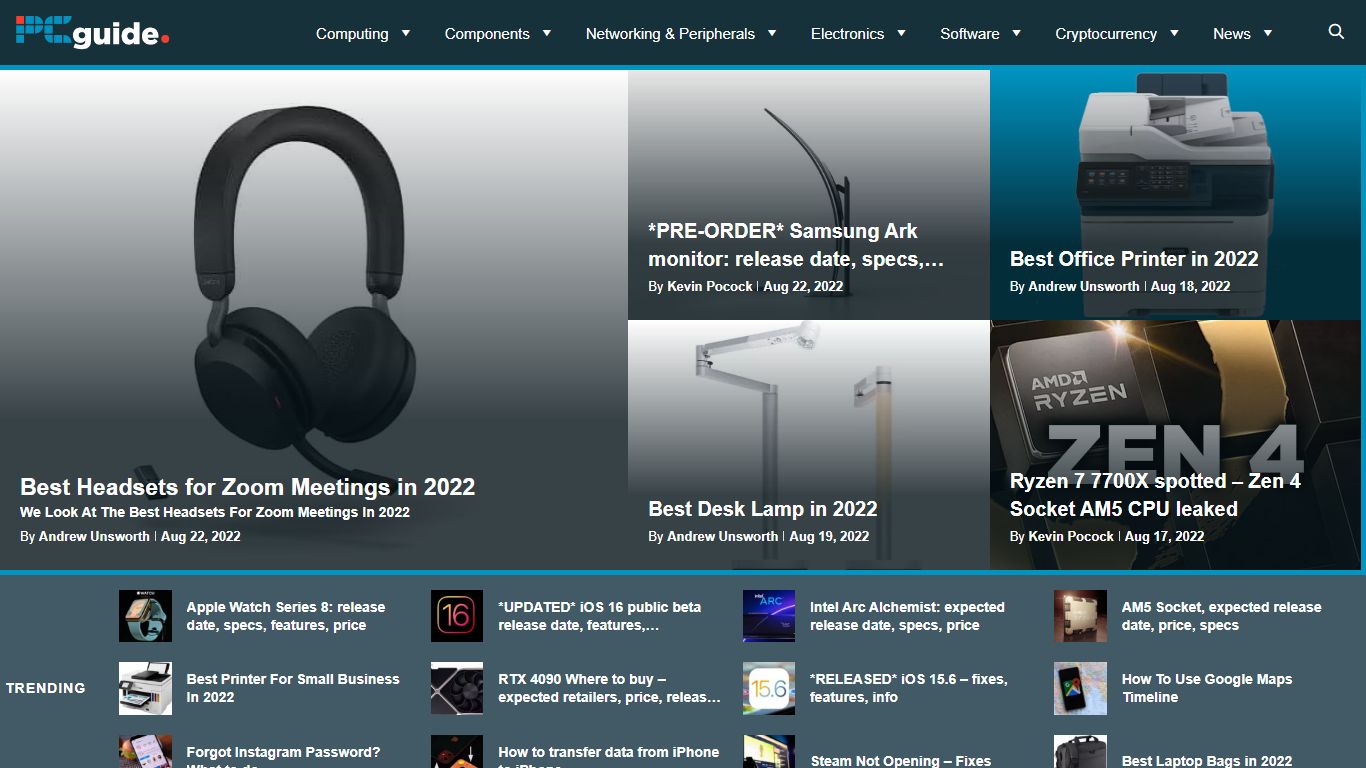The image size is (1366, 768).
Task: Open the Cryptocurrency menu
Action: (x=1106, y=33)
